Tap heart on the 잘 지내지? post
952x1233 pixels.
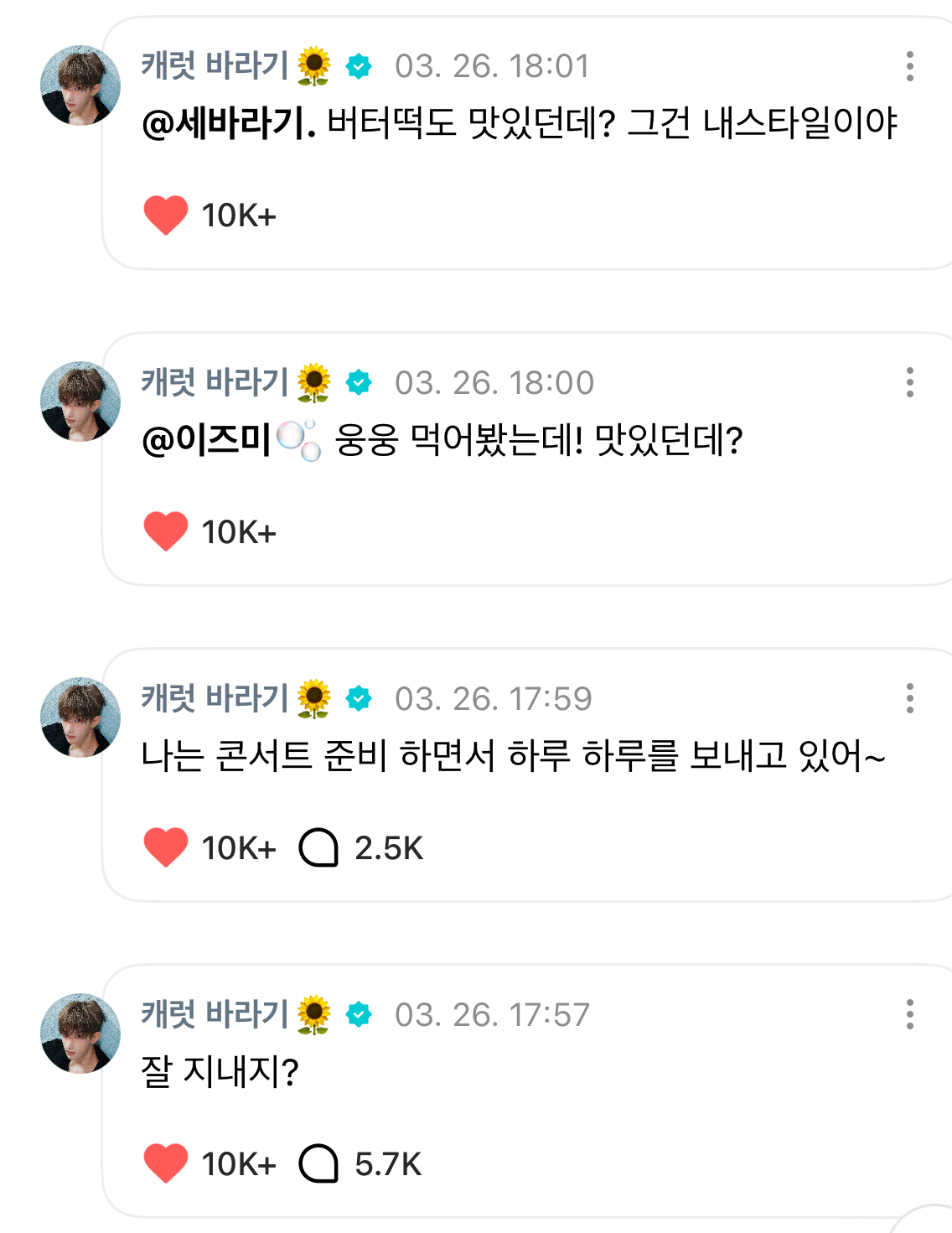(x=166, y=1163)
